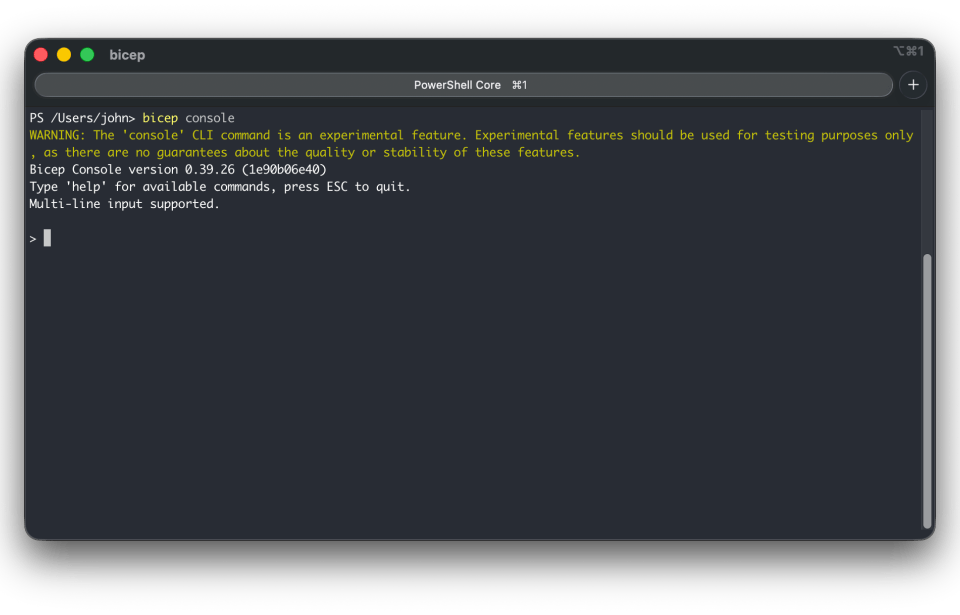
Task: Open a new terminal tab with plus button
Action: tap(912, 85)
